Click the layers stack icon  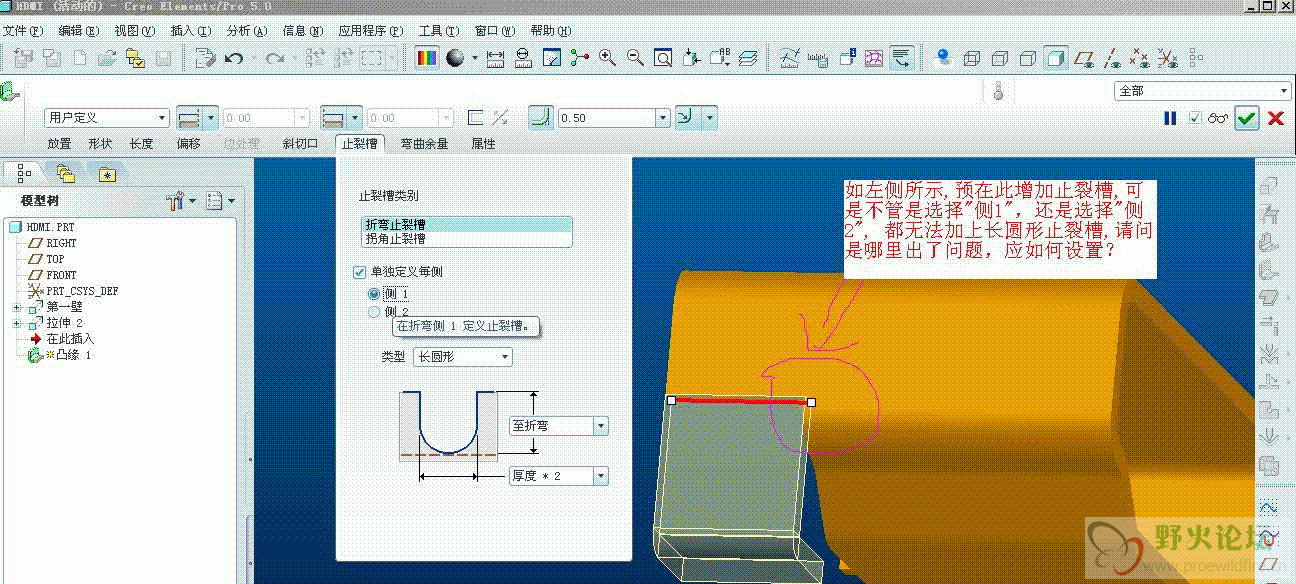pos(747,58)
